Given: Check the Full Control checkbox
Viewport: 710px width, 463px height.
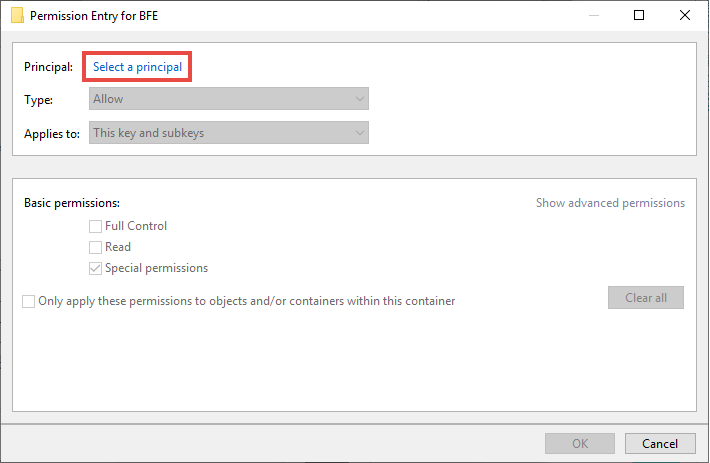Looking at the screenshot, I should click(x=95, y=226).
